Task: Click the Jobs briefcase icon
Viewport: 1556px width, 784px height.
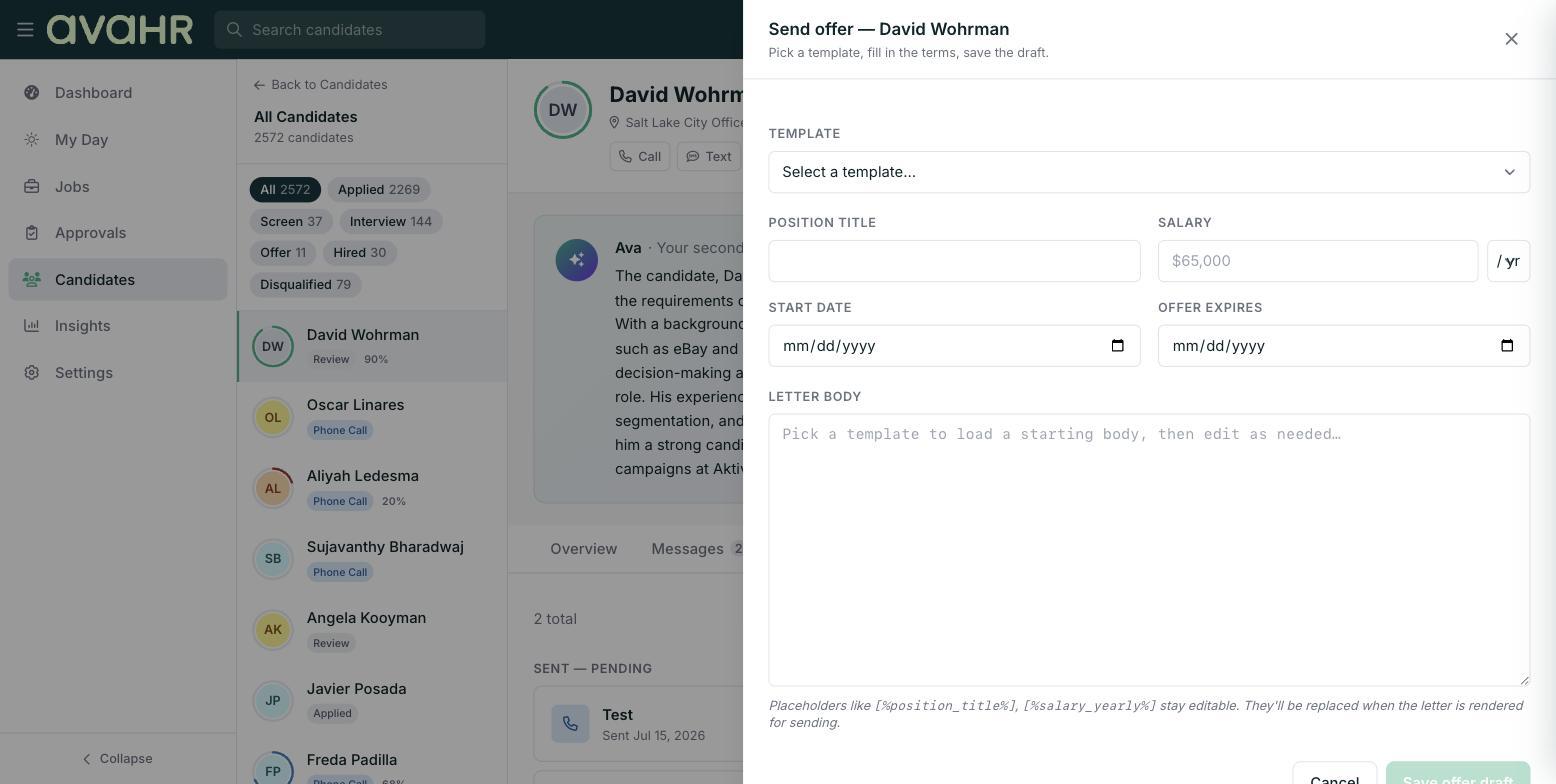Action: click(32, 187)
